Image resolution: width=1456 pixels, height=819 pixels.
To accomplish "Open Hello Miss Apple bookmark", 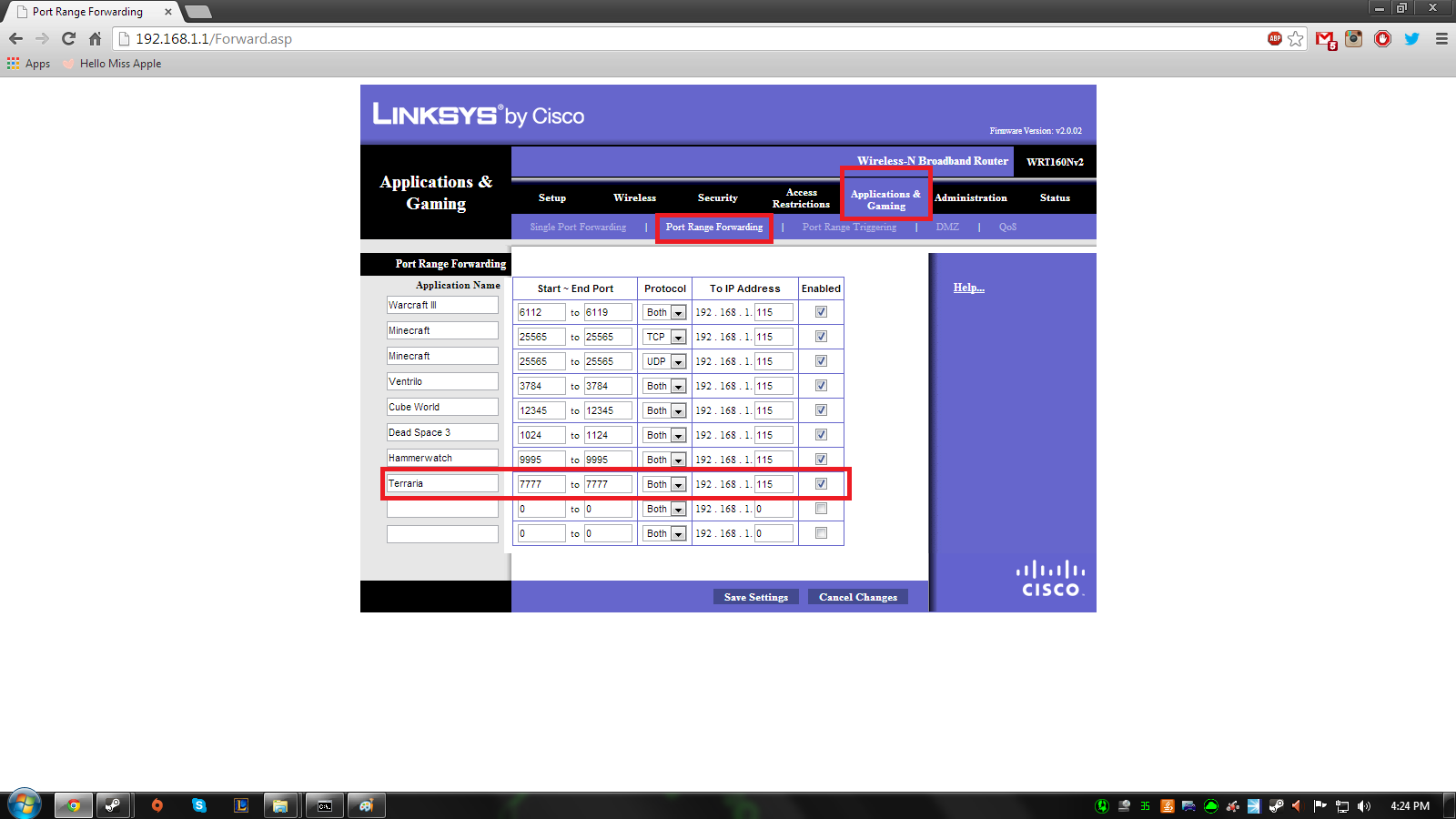I will (x=112, y=64).
